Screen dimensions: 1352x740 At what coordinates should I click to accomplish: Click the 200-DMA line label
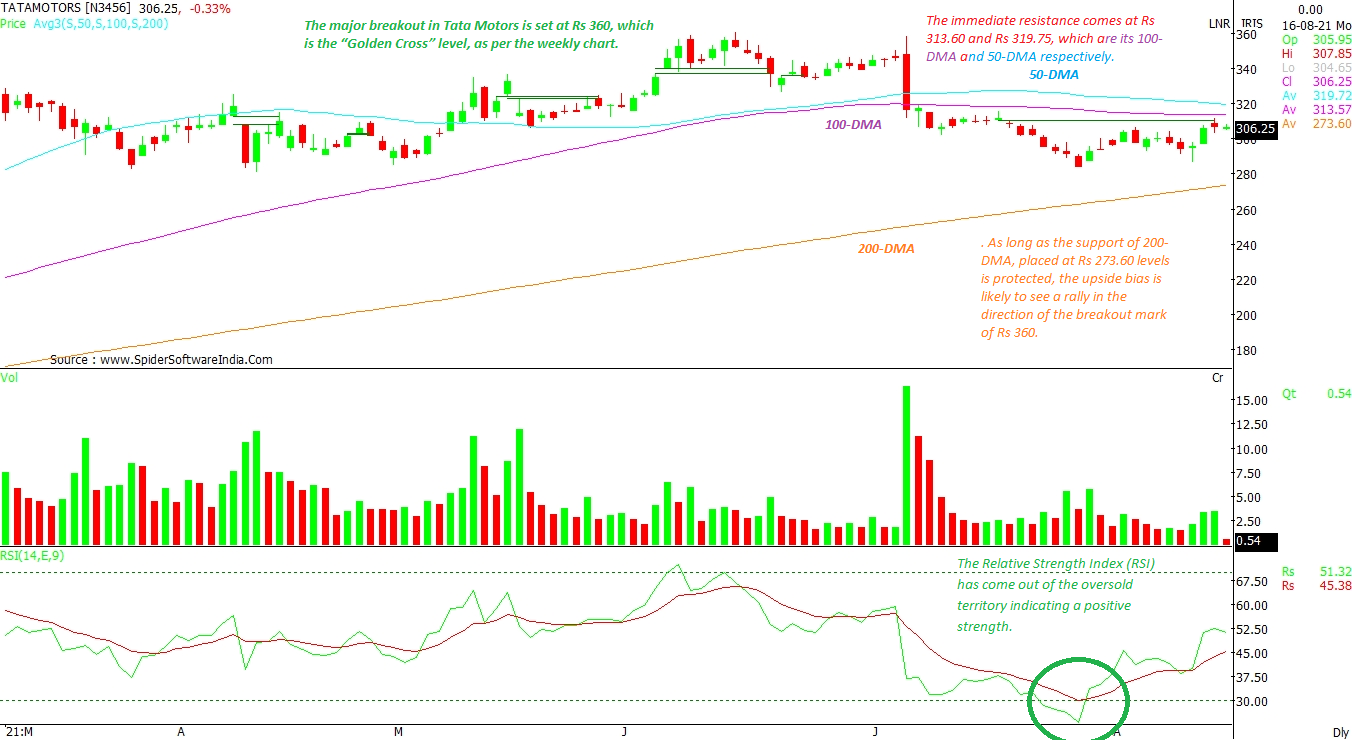pos(885,248)
